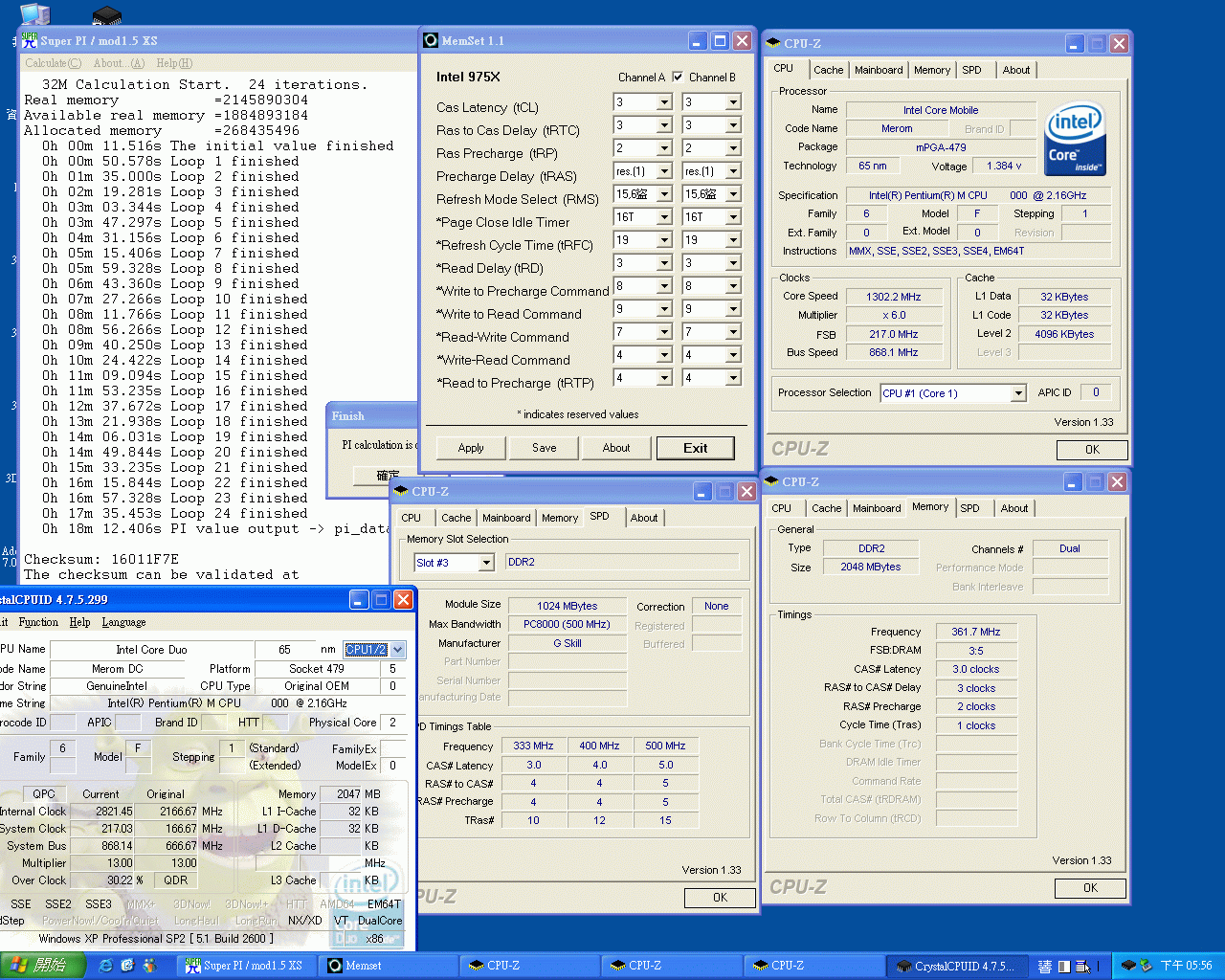This screenshot has width=1225, height=980.
Task: Open the Language menu in CrystalCPUID
Action: [x=123, y=622]
